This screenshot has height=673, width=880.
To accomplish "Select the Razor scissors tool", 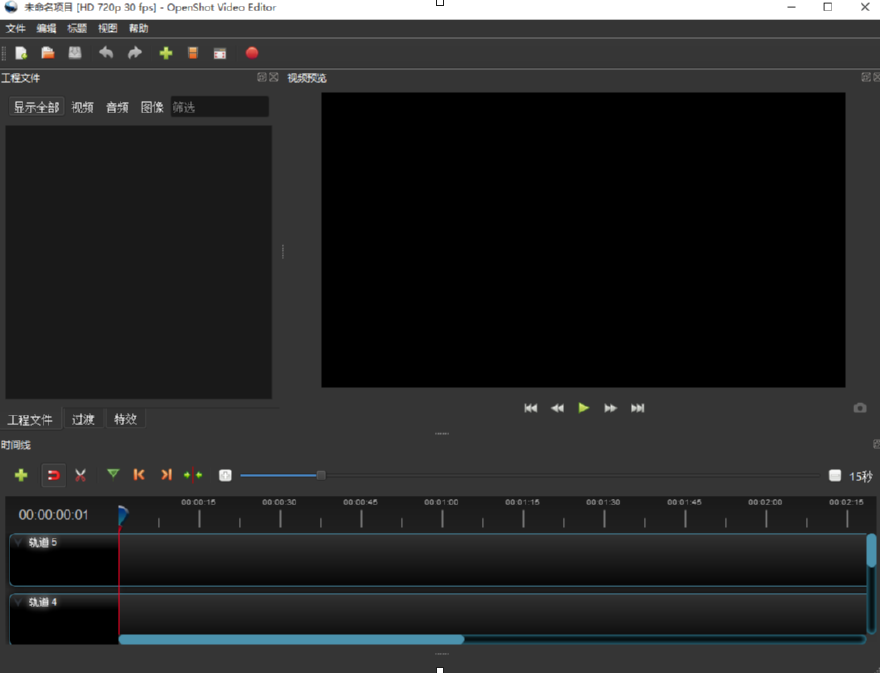I will (81, 475).
